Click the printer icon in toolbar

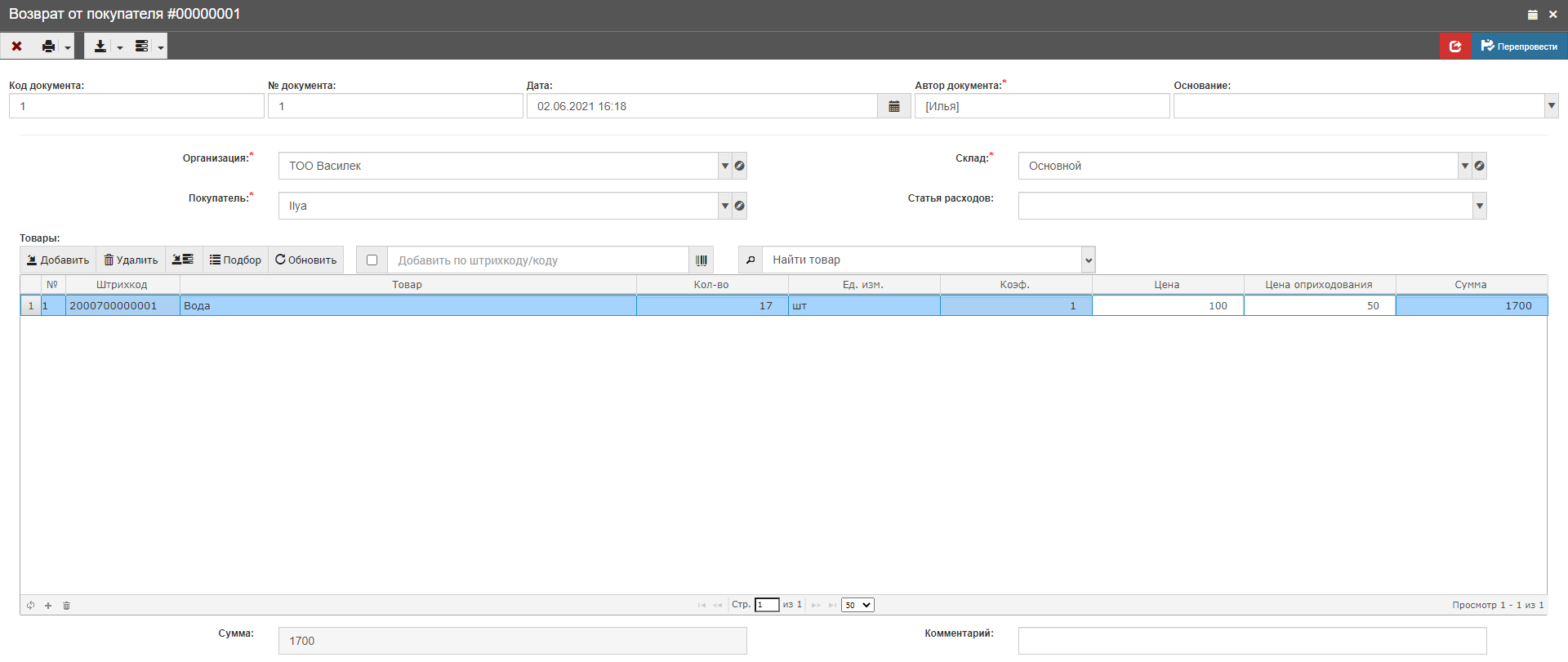pos(49,47)
